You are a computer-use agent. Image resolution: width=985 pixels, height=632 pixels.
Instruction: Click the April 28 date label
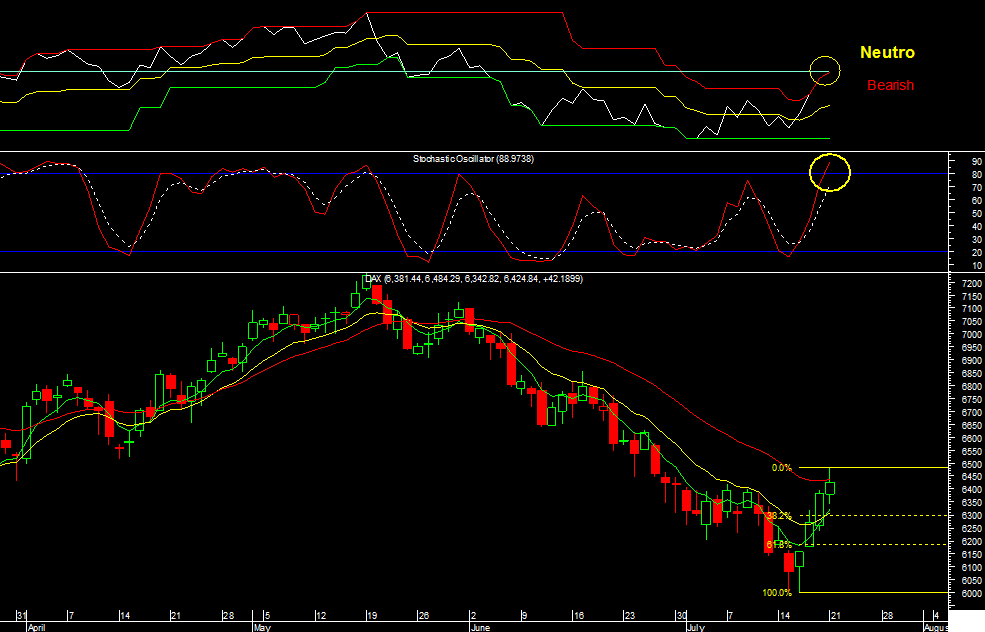[x=229, y=616]
